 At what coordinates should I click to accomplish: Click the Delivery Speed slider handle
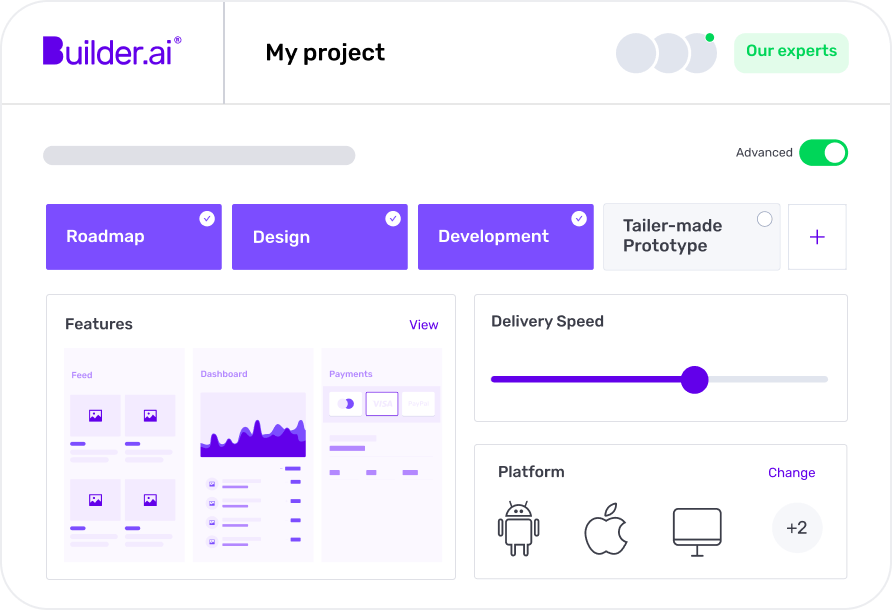click(695, 380)
